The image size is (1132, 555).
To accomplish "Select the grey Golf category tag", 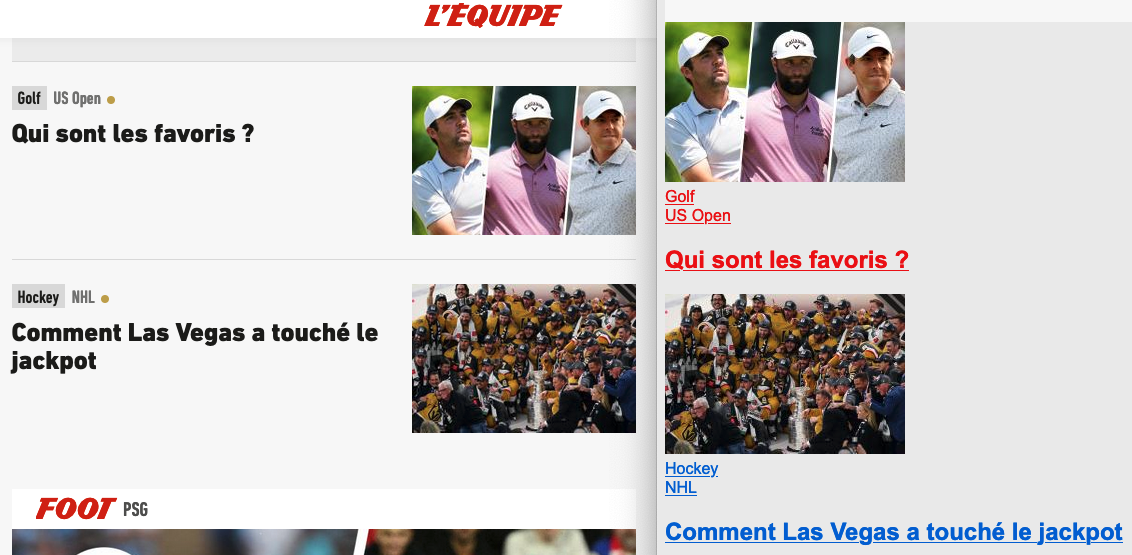I will 29,98.
